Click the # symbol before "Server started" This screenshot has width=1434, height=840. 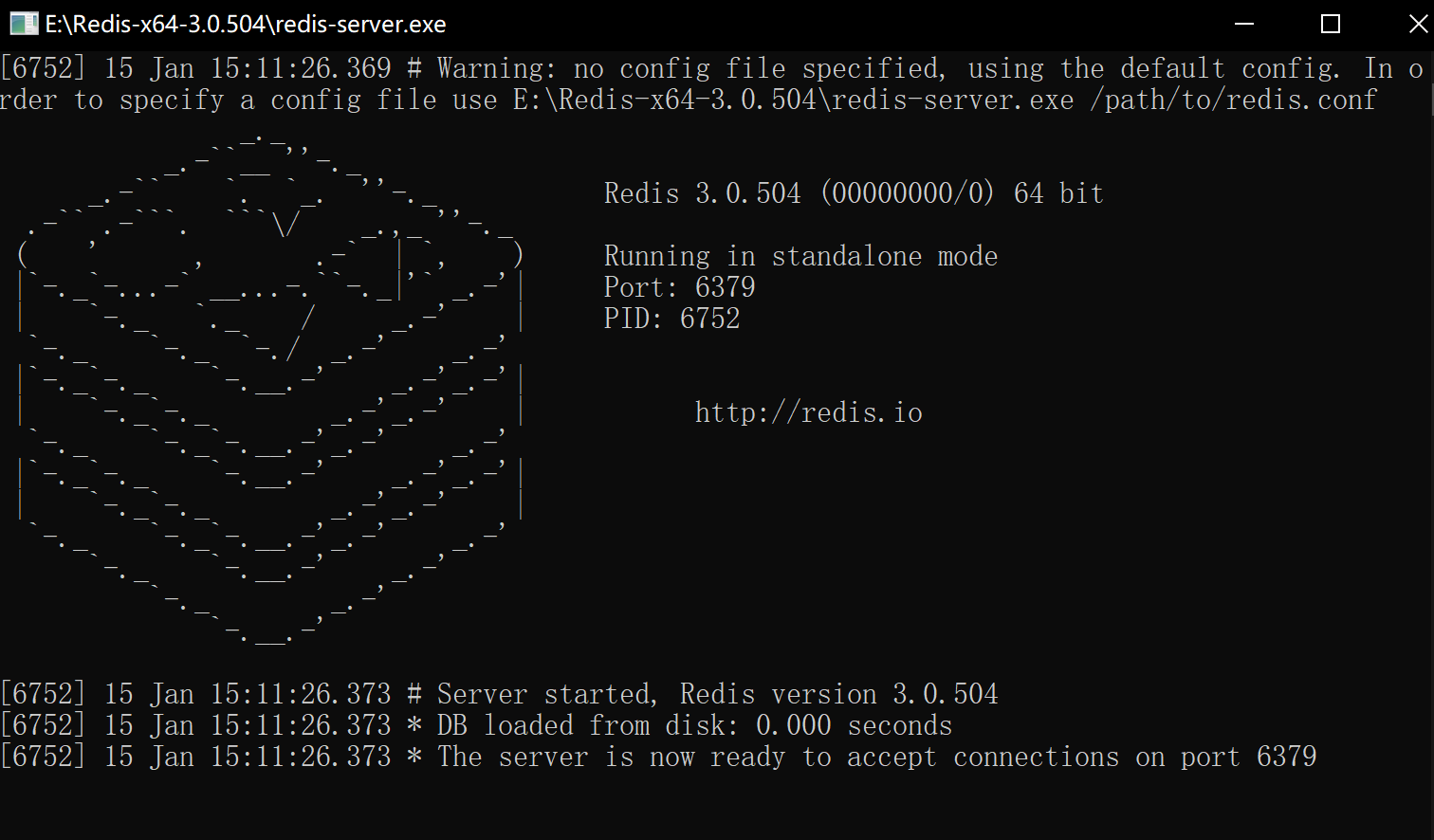[414, 694]
